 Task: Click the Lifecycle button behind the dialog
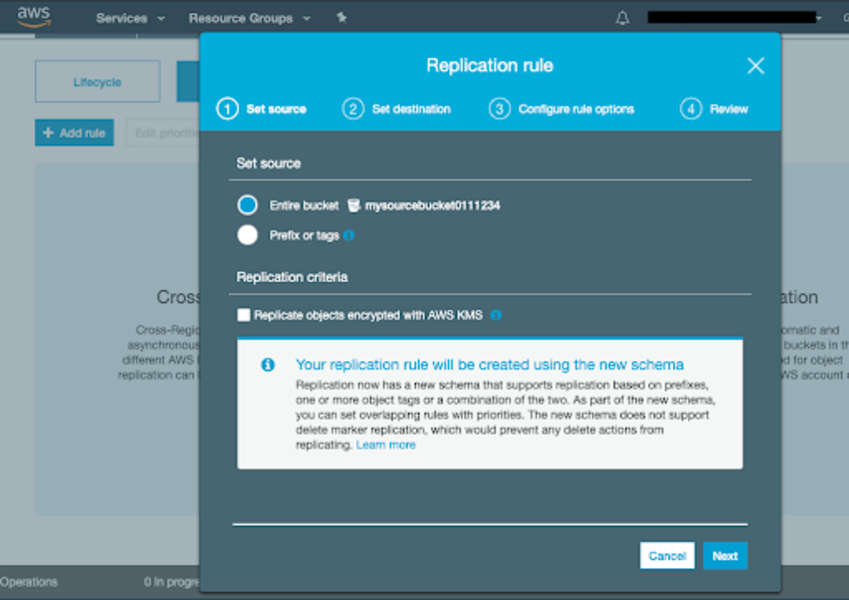[x=97, y=82]
